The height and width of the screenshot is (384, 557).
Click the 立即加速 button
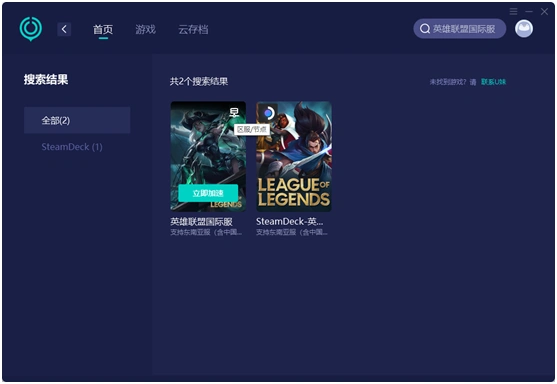pyautogui.click(x=208, y=193)
